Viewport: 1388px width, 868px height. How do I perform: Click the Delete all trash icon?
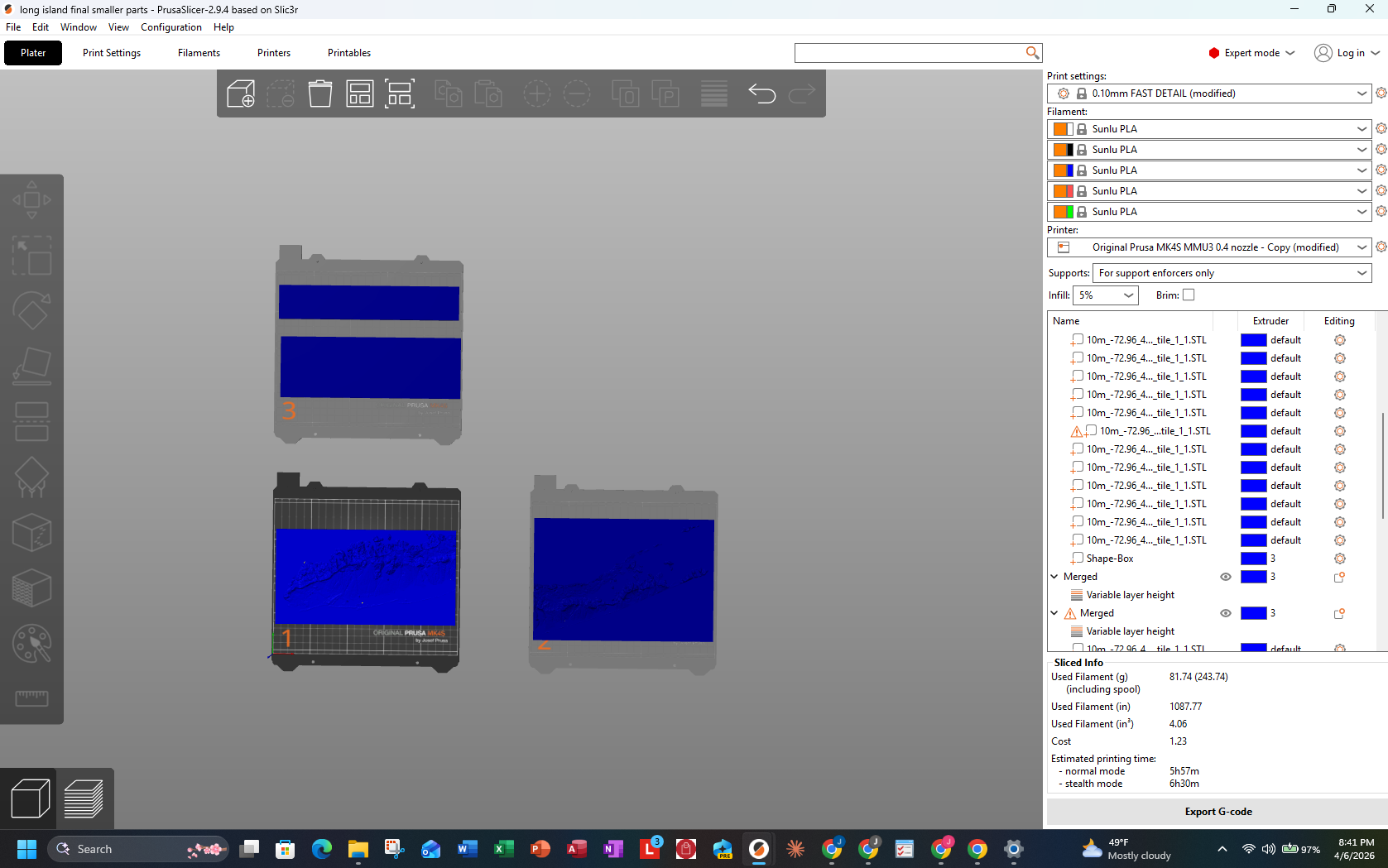[x=320, y=94]
